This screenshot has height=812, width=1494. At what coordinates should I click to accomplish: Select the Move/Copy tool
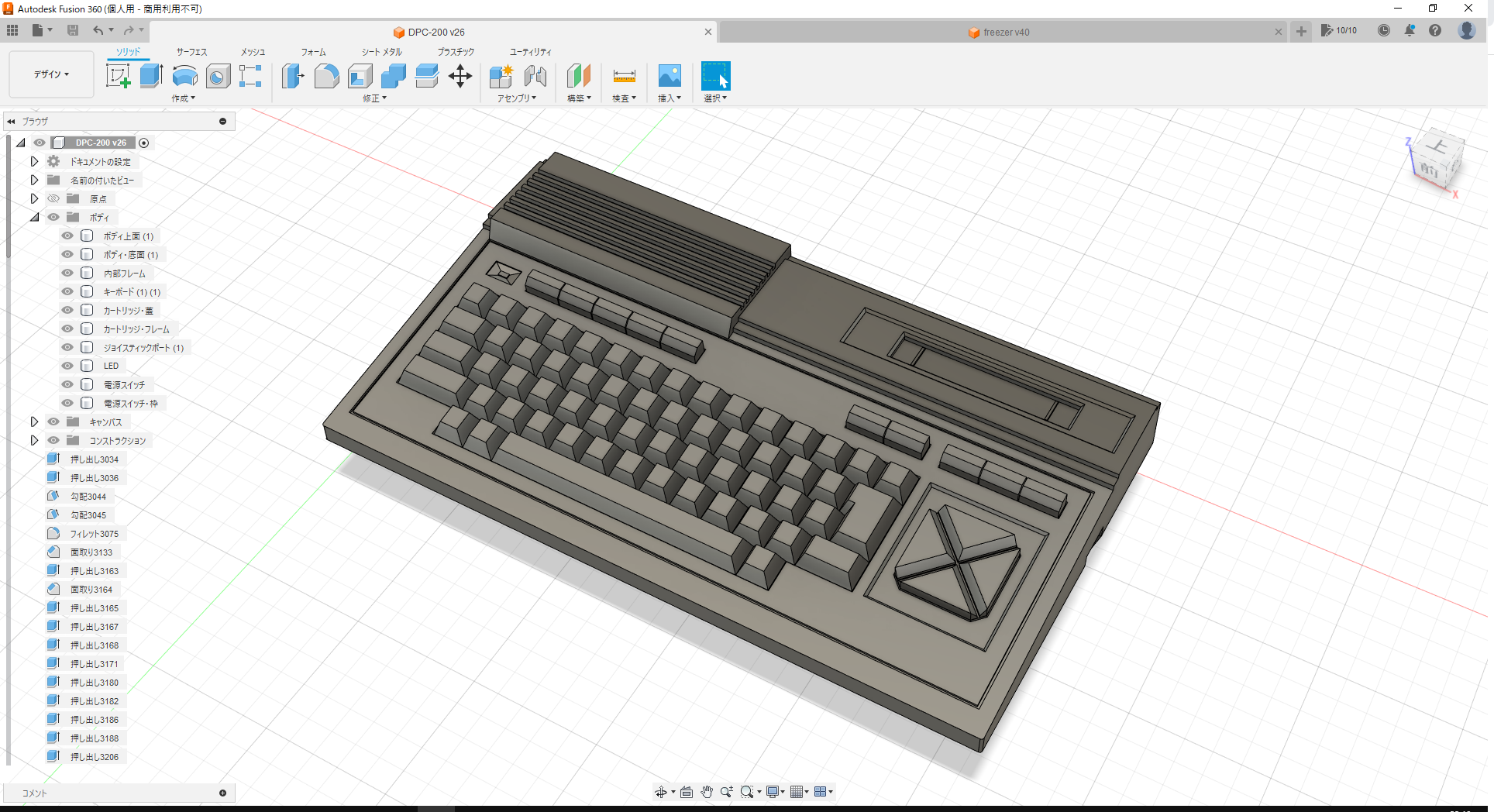460,75
